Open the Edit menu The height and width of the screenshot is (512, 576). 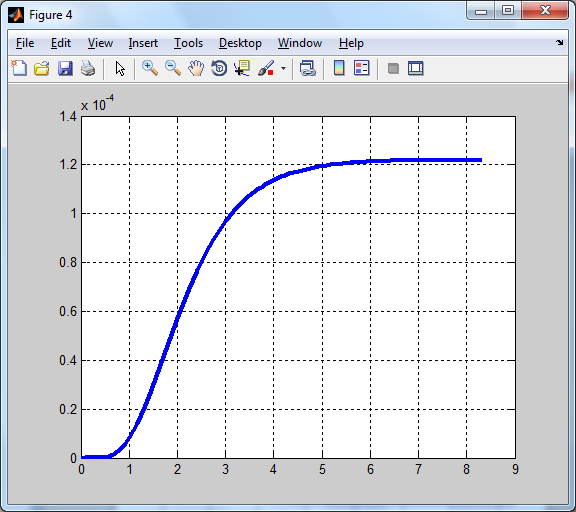pos(61,43)
